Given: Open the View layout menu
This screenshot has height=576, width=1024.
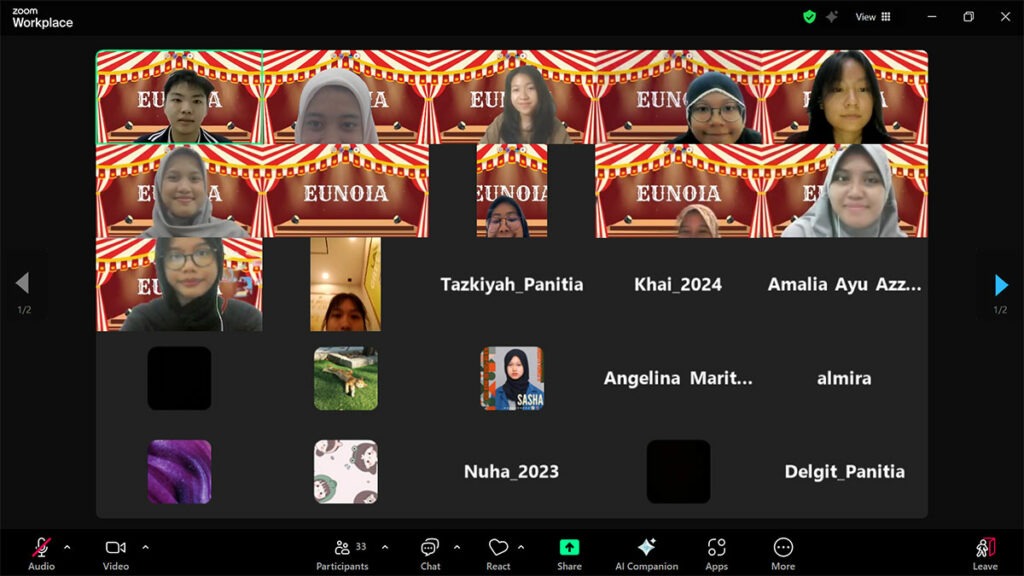Looking at the screenshot, I should click(x=873, y=17).
